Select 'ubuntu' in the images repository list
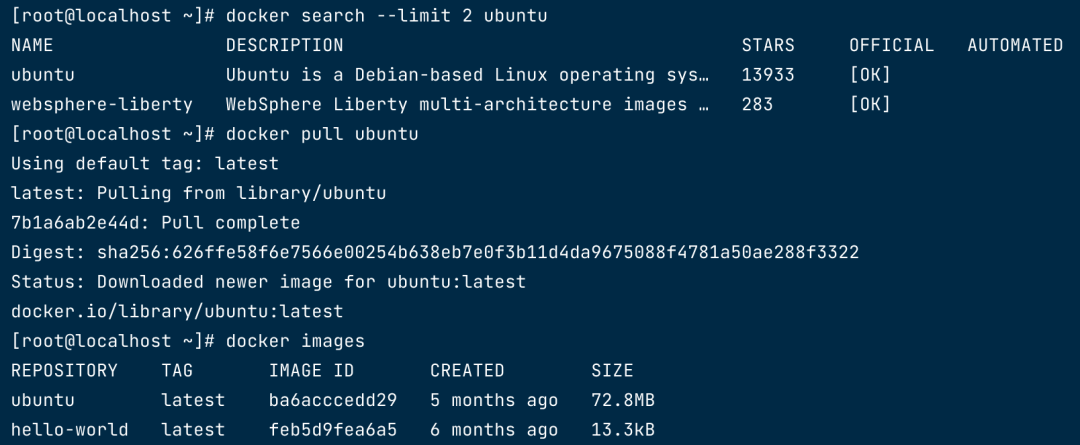Viewport: 1080px width, 445px height. pyautogui.click(x=43, y=400)
